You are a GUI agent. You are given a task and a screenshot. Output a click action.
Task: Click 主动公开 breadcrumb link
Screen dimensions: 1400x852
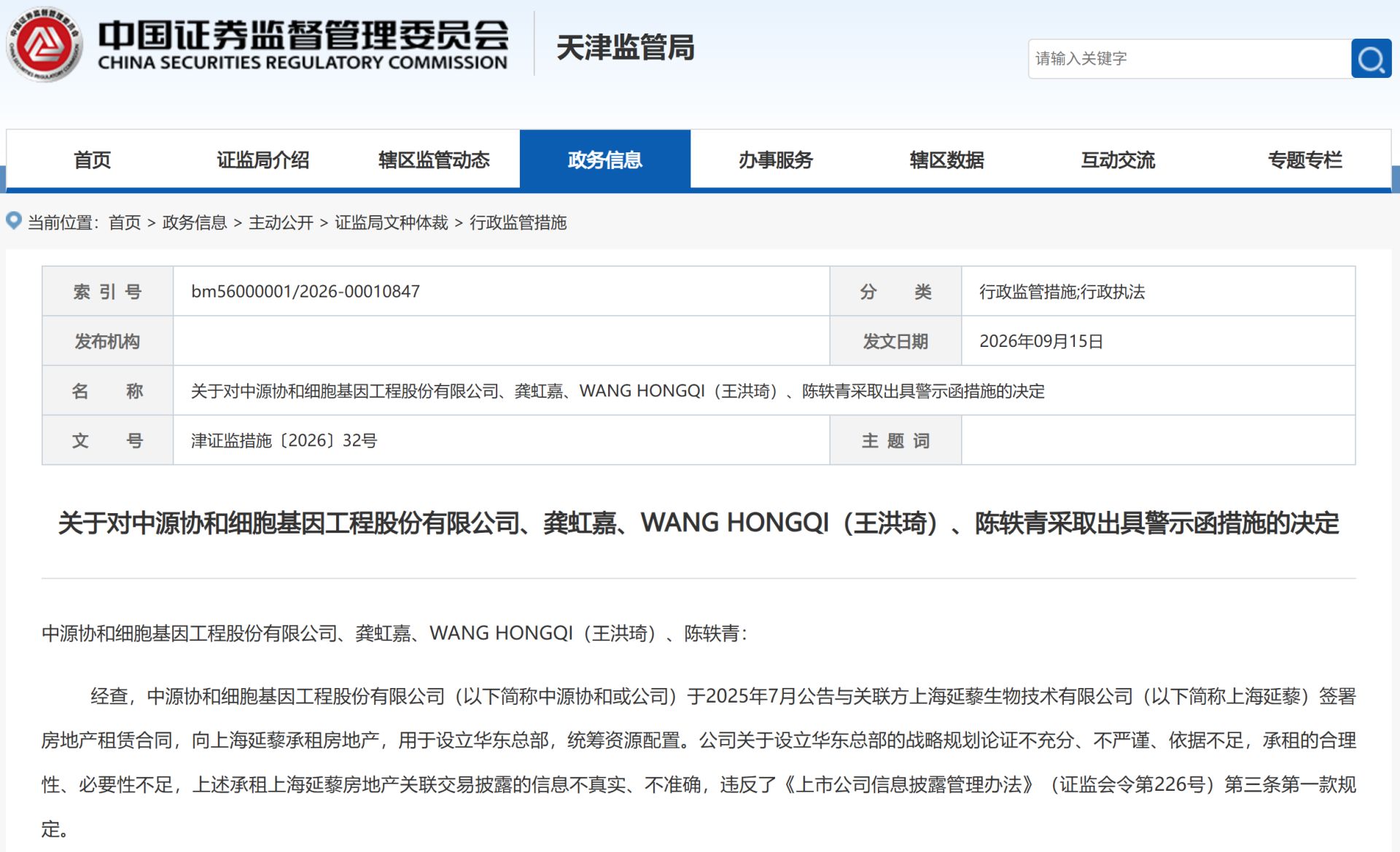tap(281, 222)
